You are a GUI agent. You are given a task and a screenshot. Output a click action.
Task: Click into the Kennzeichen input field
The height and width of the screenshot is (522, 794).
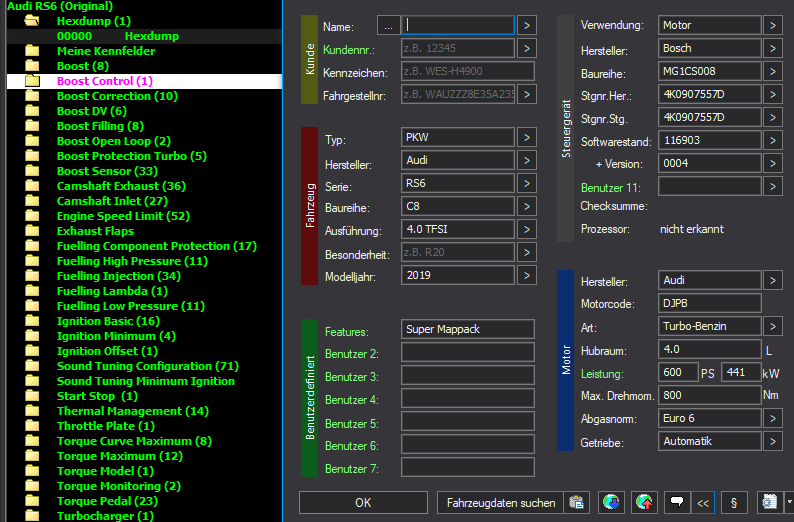click(x=467, y=71)
